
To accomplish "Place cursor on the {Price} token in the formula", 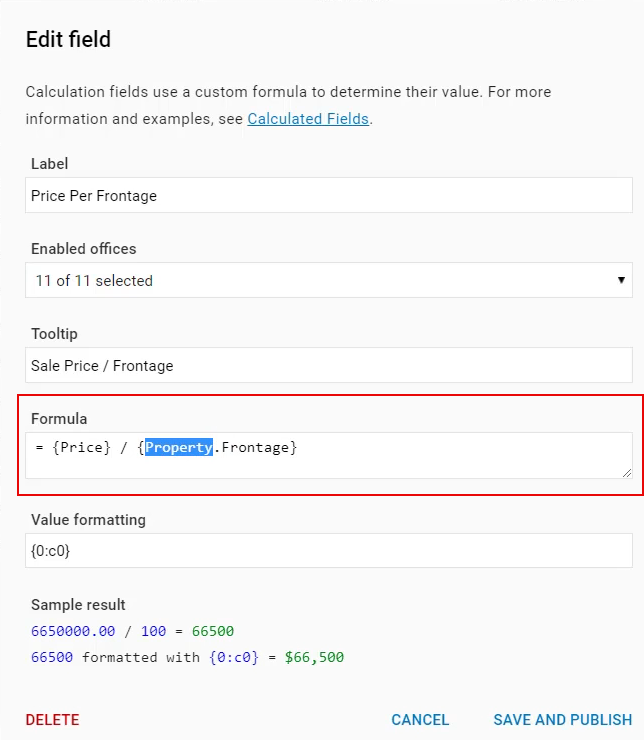I will pos(81,447).
